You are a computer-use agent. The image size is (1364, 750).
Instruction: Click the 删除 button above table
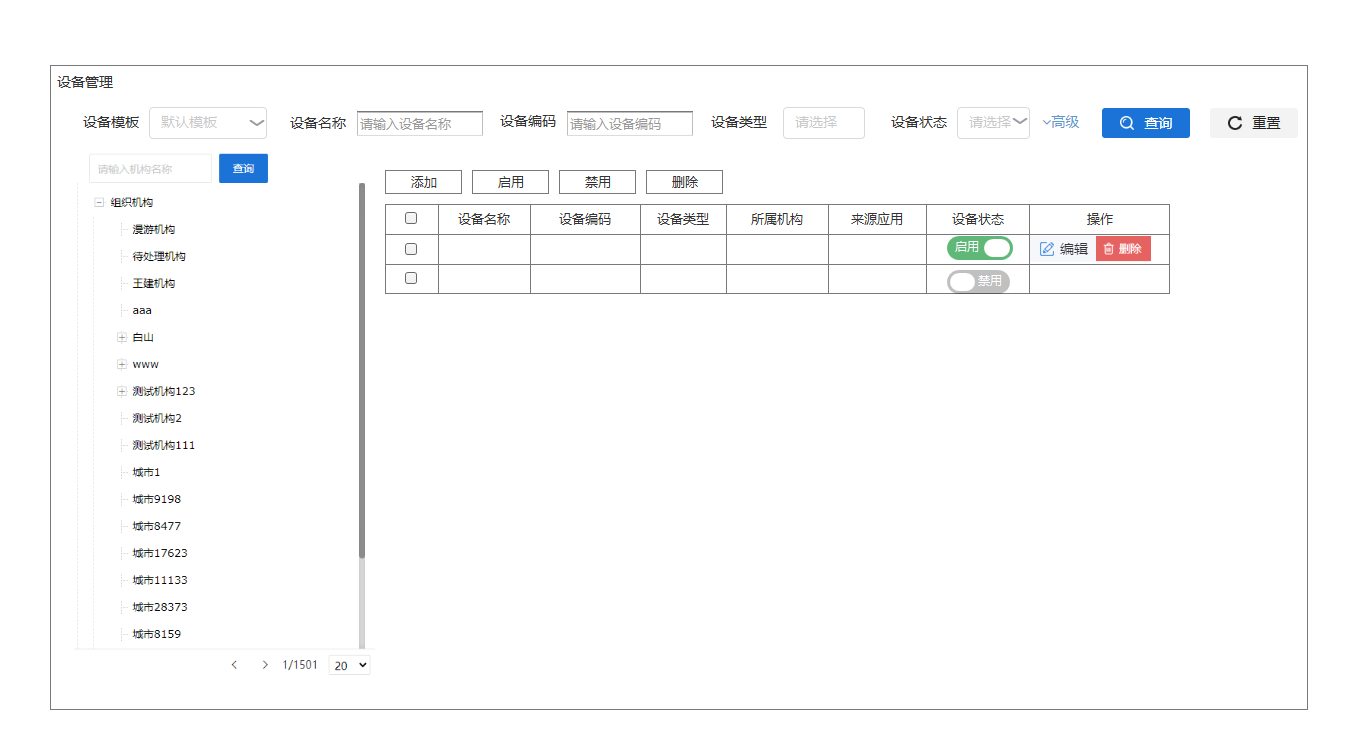[x=685, y=182]
